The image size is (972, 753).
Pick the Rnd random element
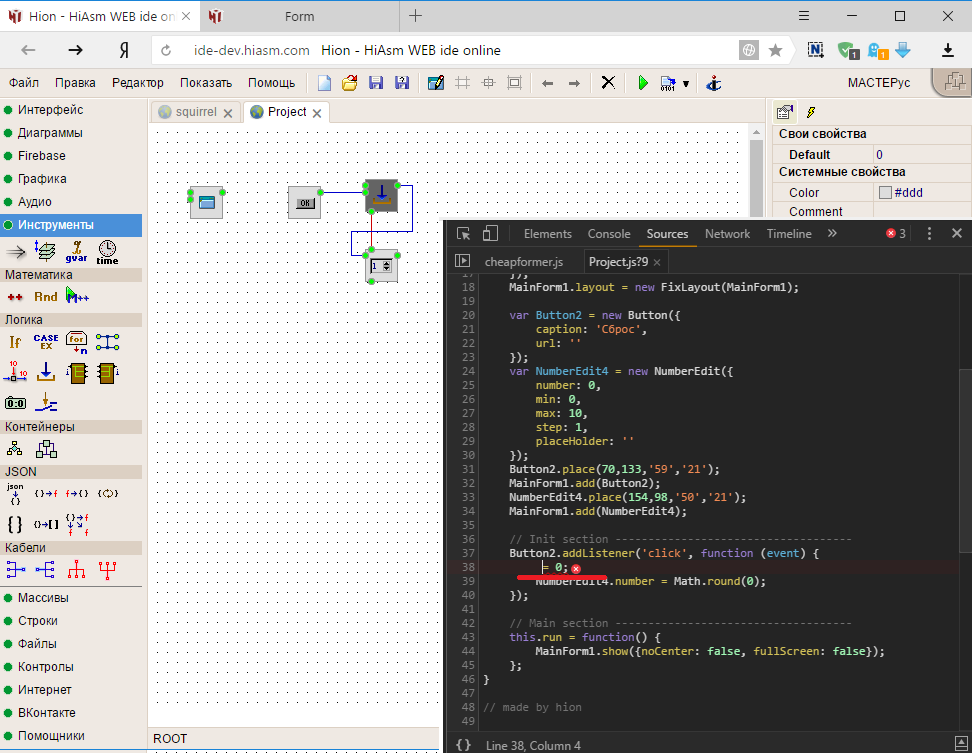coord(46,297)
